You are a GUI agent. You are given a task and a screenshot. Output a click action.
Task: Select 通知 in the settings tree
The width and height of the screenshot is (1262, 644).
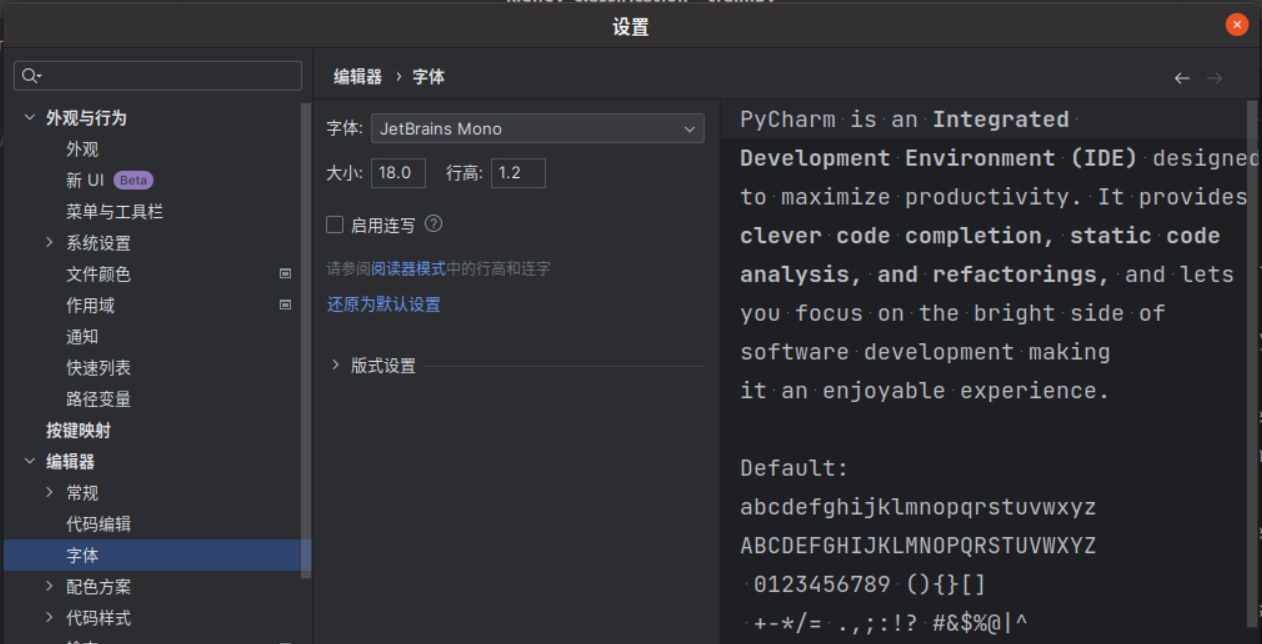[x=81, y=336]
